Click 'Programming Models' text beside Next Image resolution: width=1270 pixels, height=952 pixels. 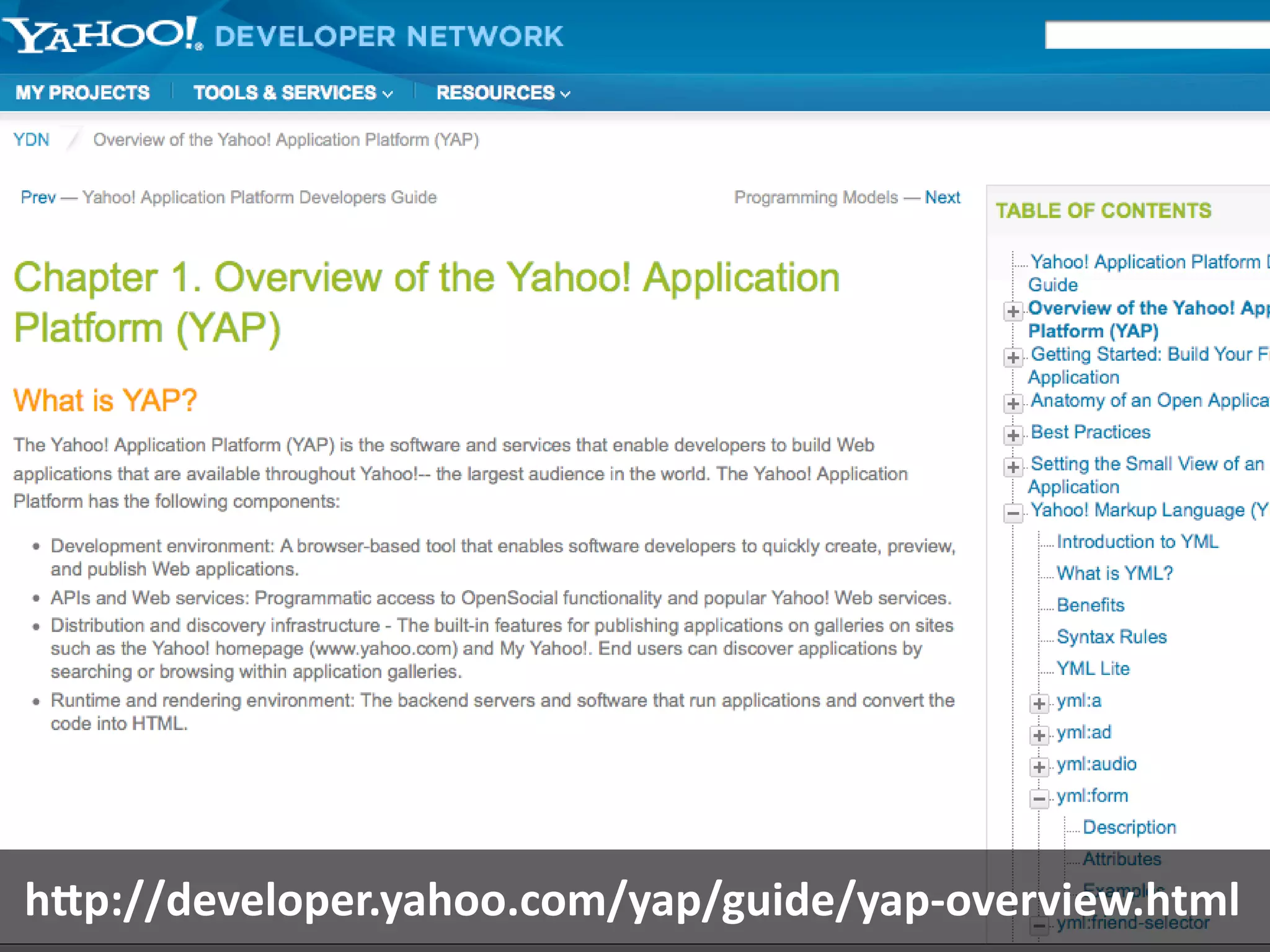point(816,197)
